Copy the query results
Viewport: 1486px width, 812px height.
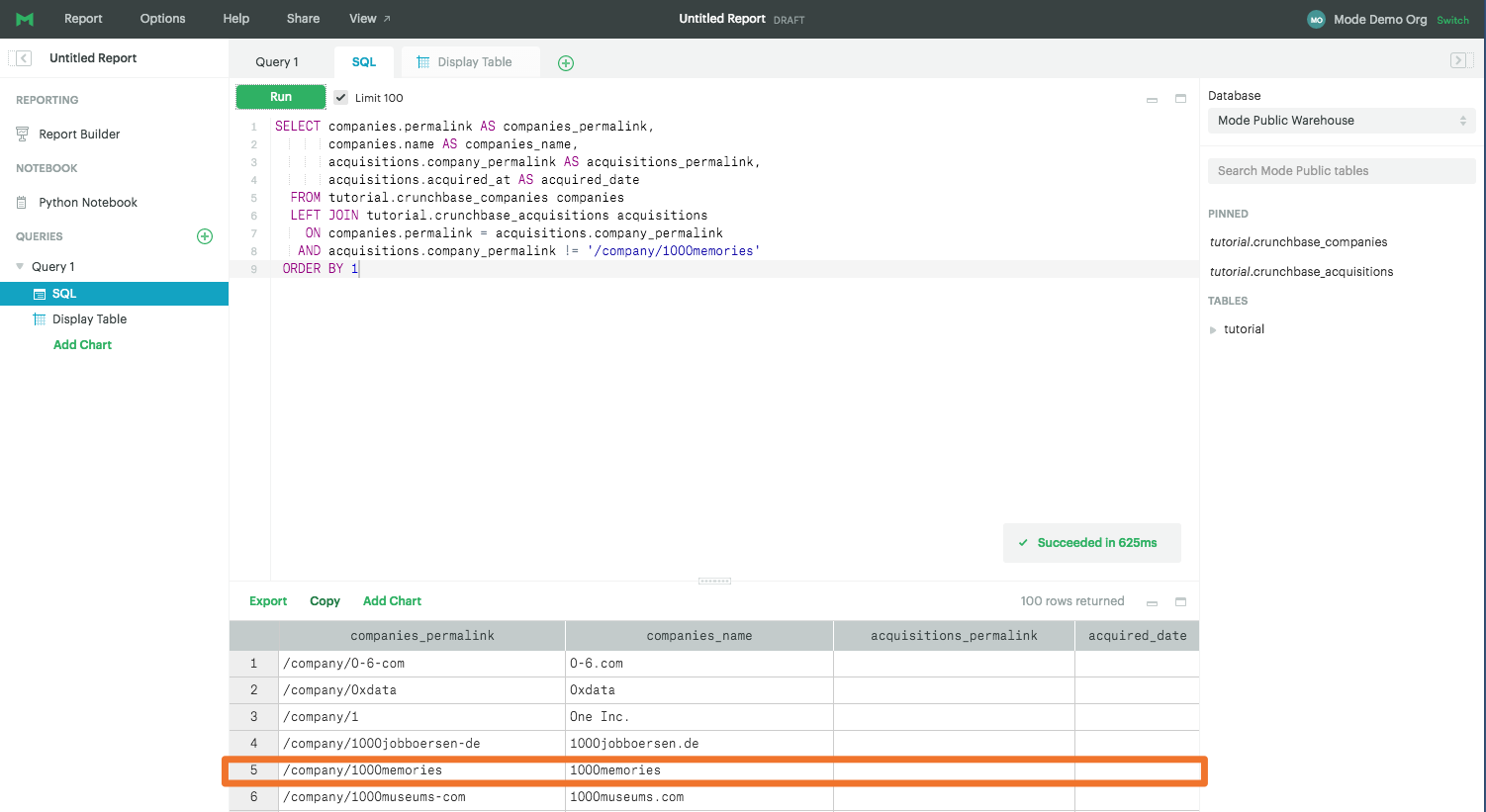325,601
